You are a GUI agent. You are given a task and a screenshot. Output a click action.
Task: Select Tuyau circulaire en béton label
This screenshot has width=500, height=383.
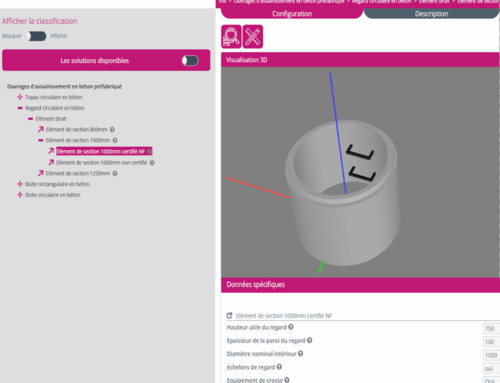coord(54,97)
